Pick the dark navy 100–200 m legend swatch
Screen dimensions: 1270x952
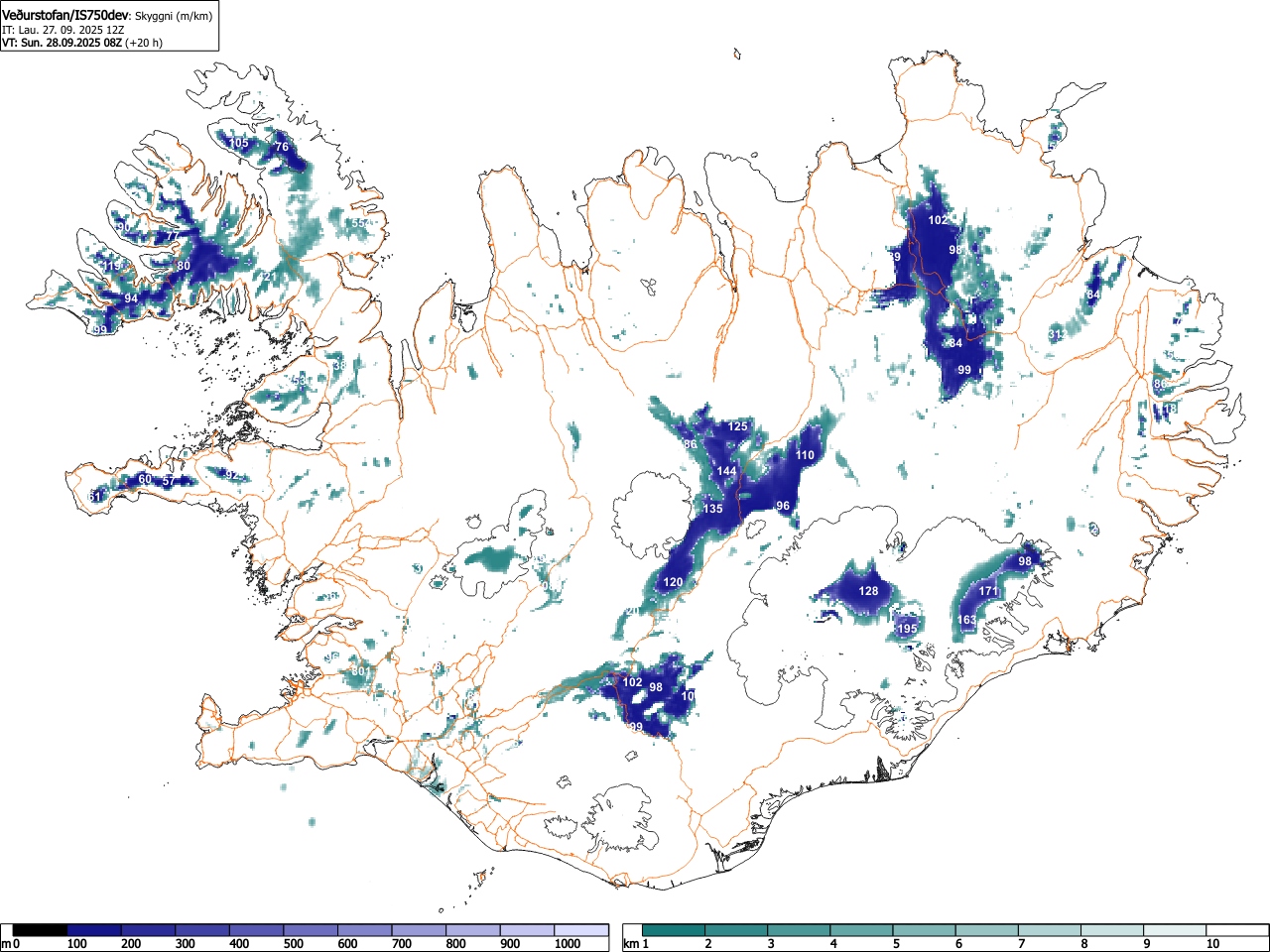point(94,930)
